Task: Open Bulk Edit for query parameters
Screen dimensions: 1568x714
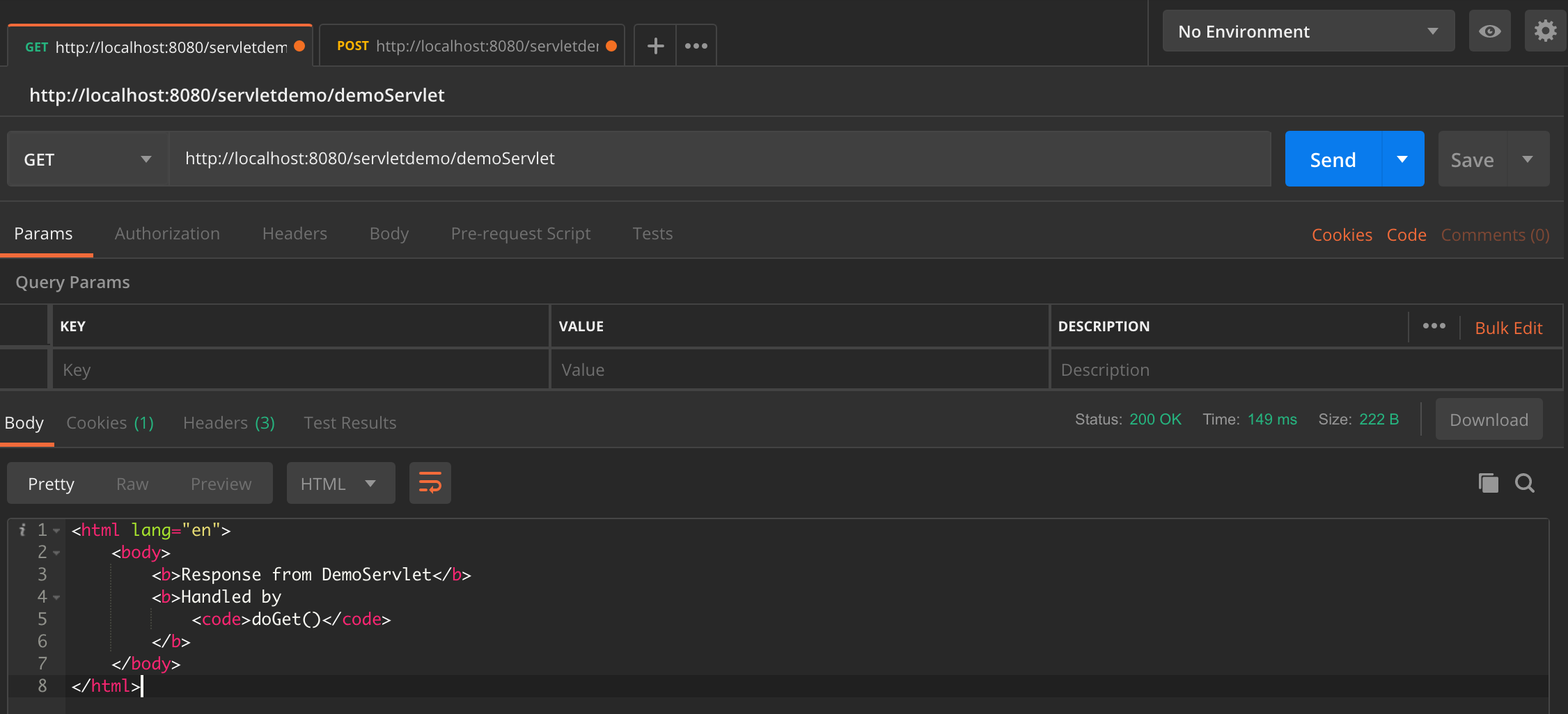Action: 1508,327
